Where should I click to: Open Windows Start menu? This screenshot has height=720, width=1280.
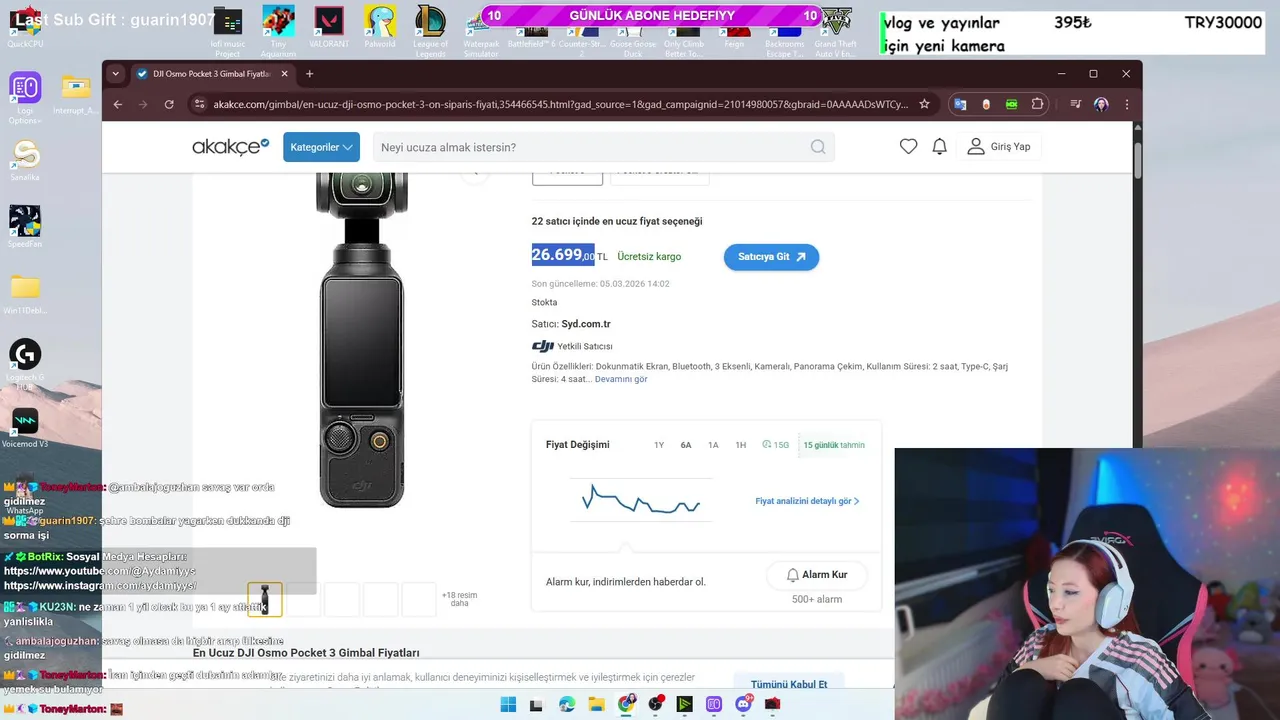[508, 704]
